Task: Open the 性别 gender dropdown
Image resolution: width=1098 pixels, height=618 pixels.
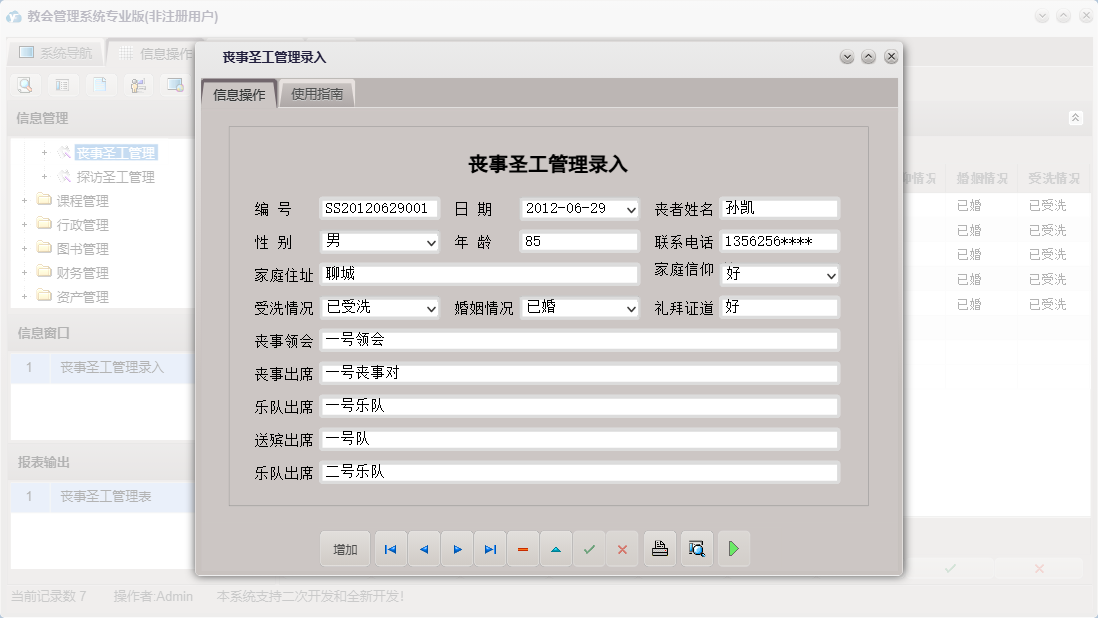Action: [433, 241]
